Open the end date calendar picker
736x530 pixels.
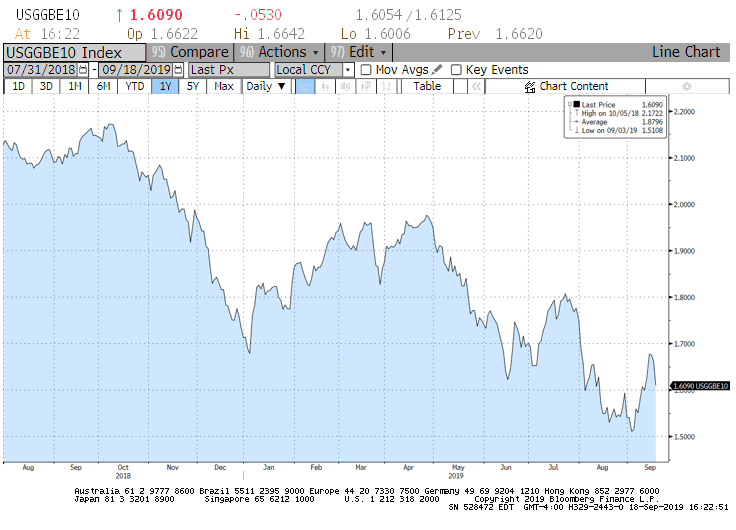click(179, 70)
